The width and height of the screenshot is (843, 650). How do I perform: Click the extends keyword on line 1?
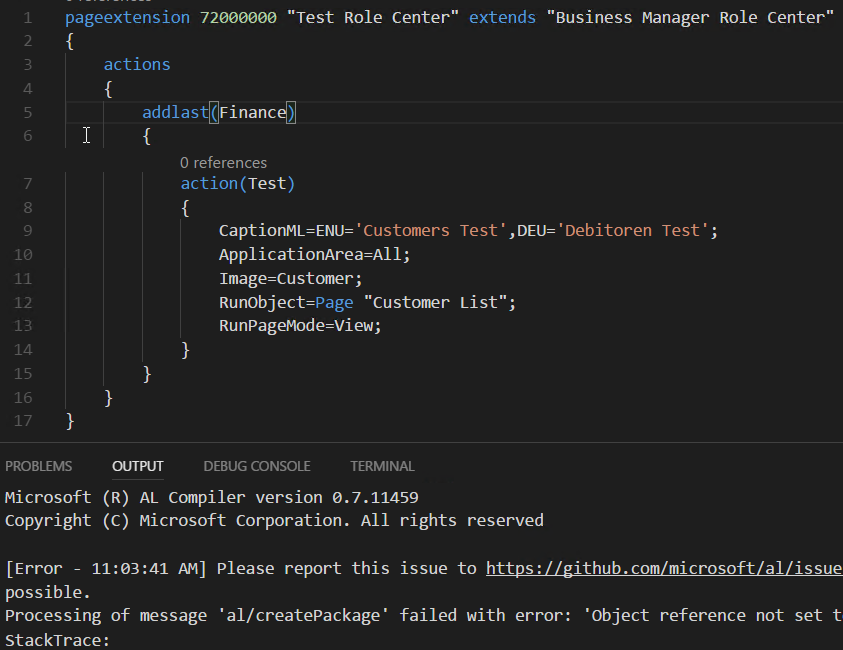(x=502, y=16)
